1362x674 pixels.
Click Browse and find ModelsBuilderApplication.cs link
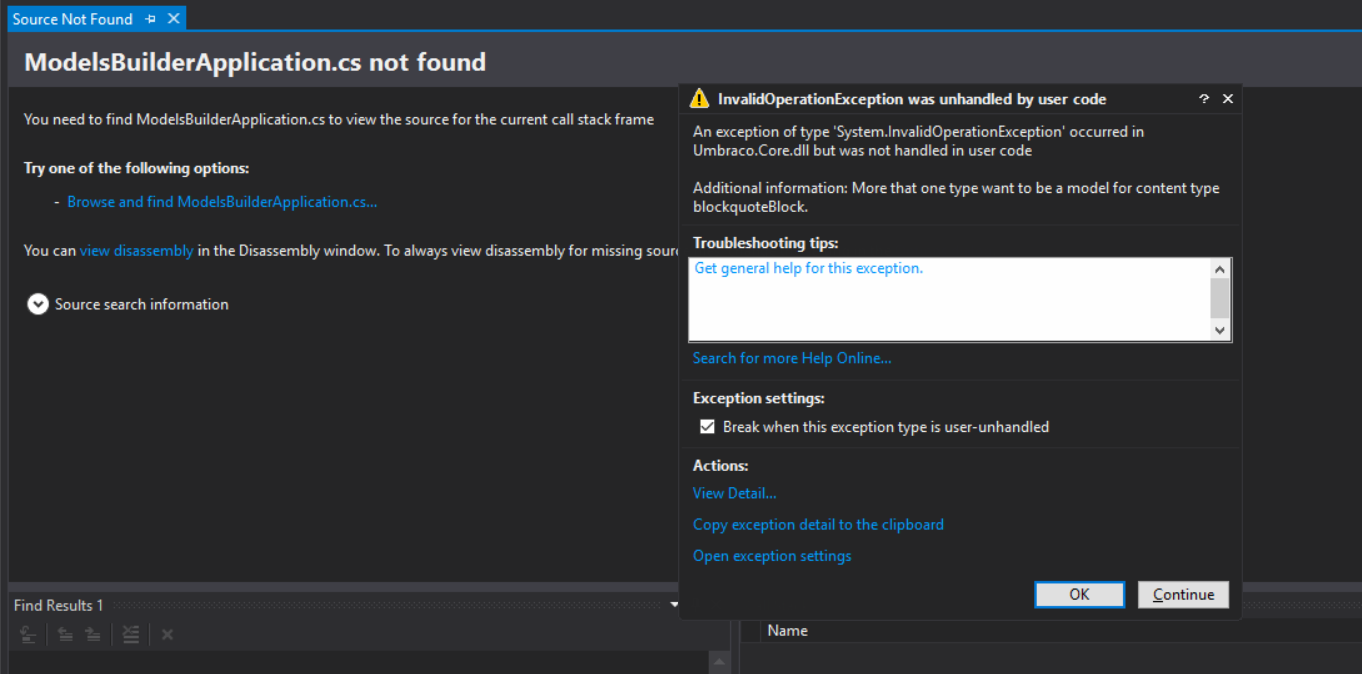point(222,202)
